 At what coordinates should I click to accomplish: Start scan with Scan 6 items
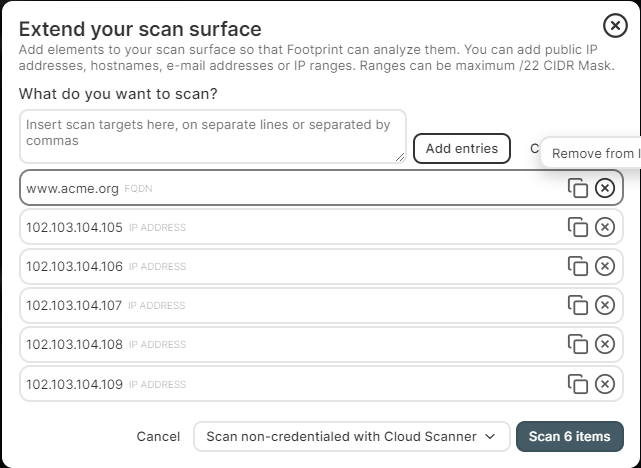pyautogui.click(x=569, y=437)
